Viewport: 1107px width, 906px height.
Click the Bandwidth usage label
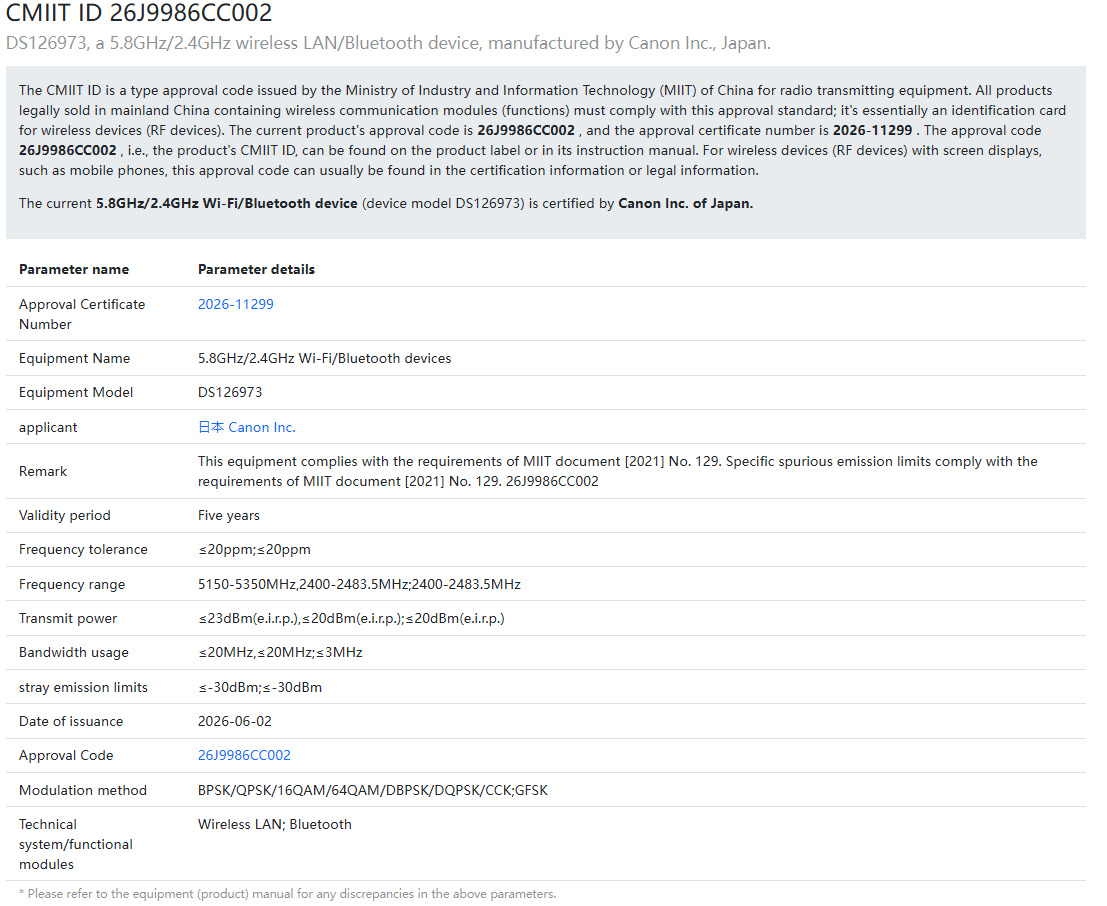73,652
